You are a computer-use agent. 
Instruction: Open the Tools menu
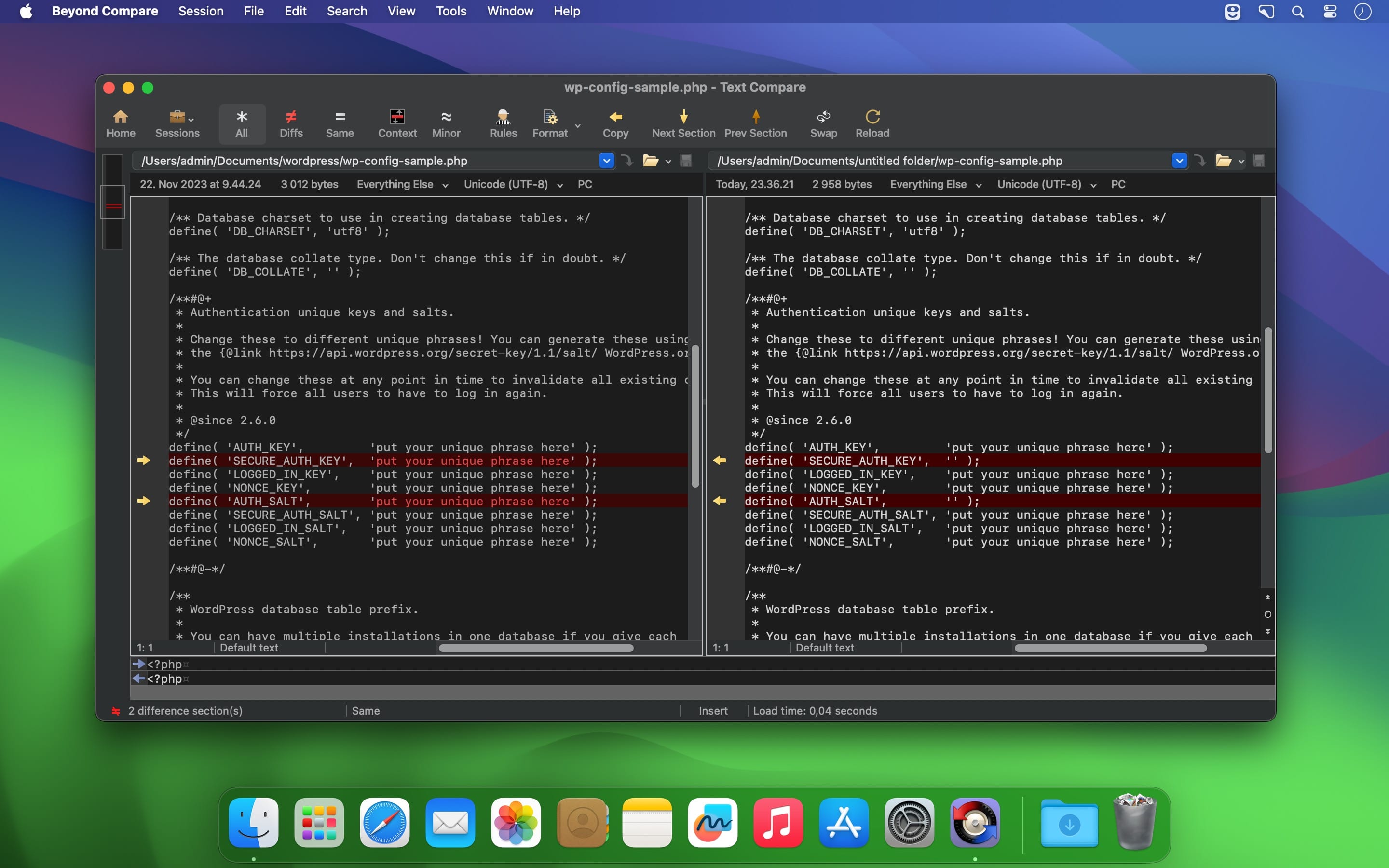451,11
